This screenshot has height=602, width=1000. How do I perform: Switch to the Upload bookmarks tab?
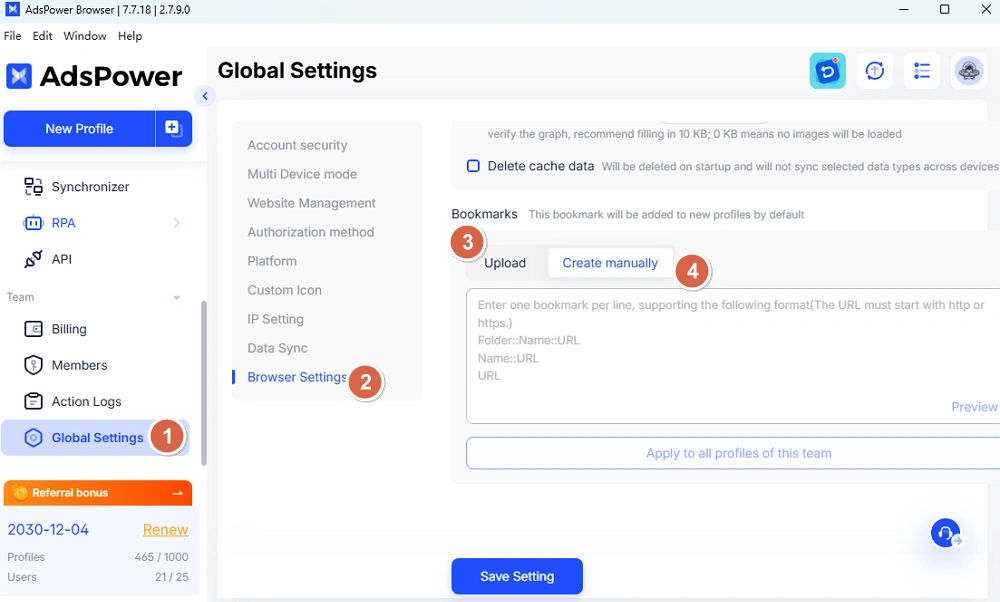505,263
